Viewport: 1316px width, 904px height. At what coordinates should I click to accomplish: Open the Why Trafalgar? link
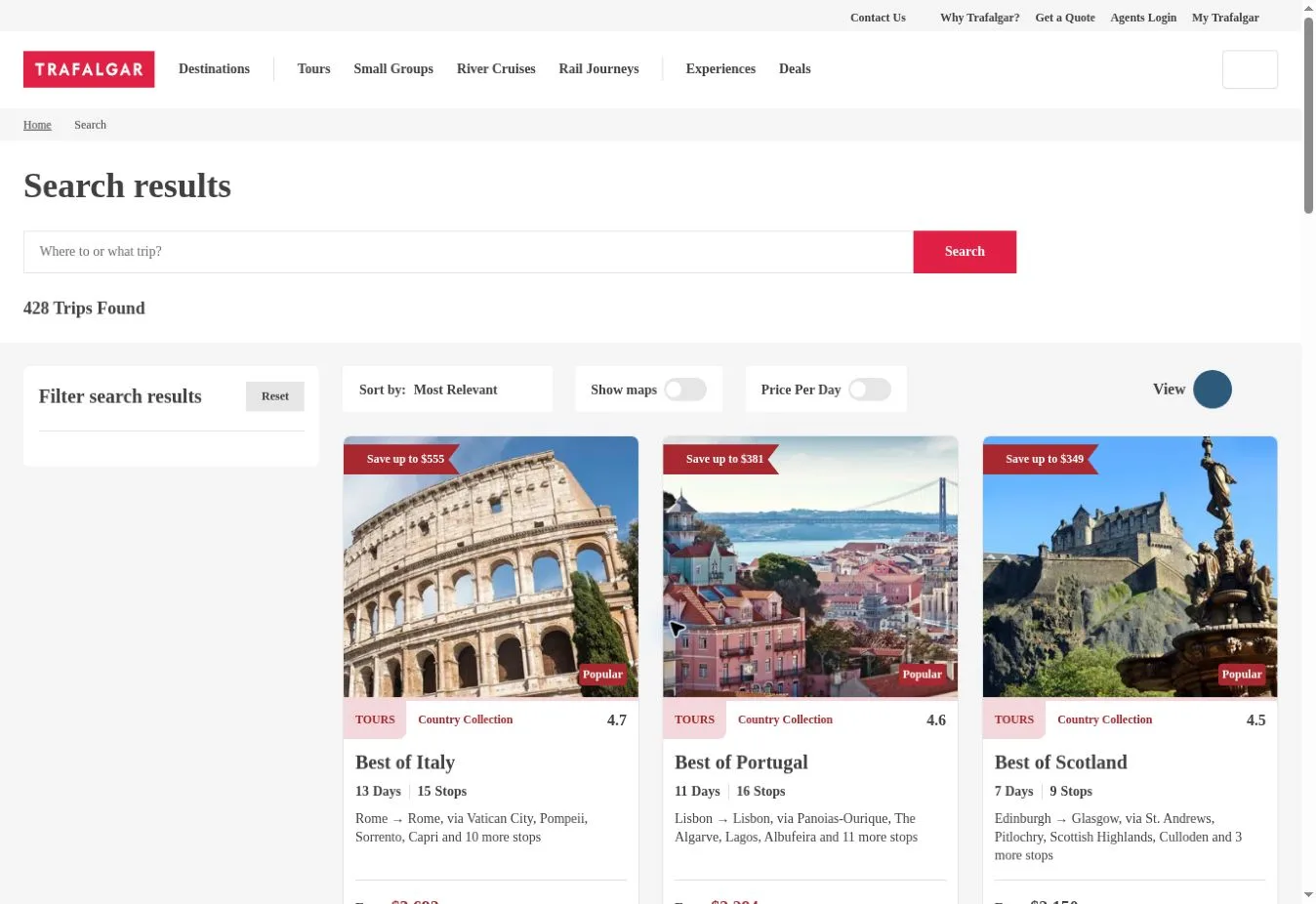coord(979,18)
